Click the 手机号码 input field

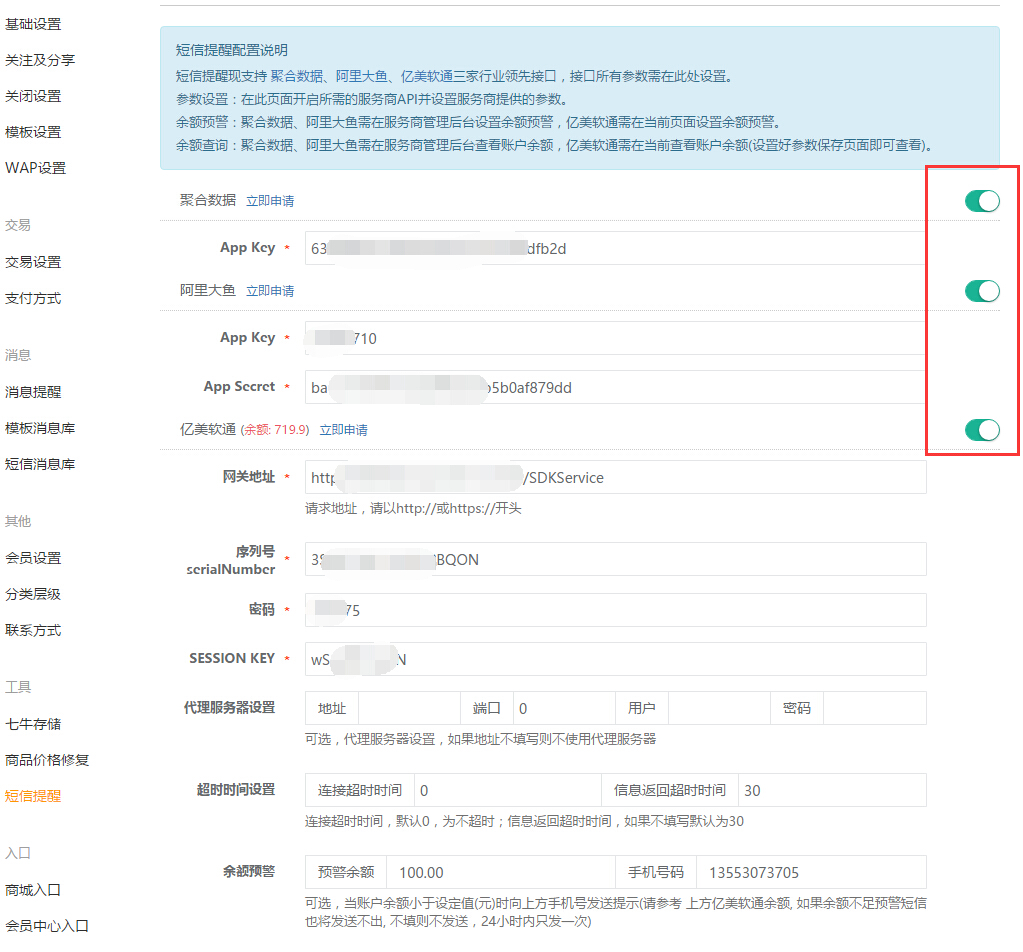point(810,873)
